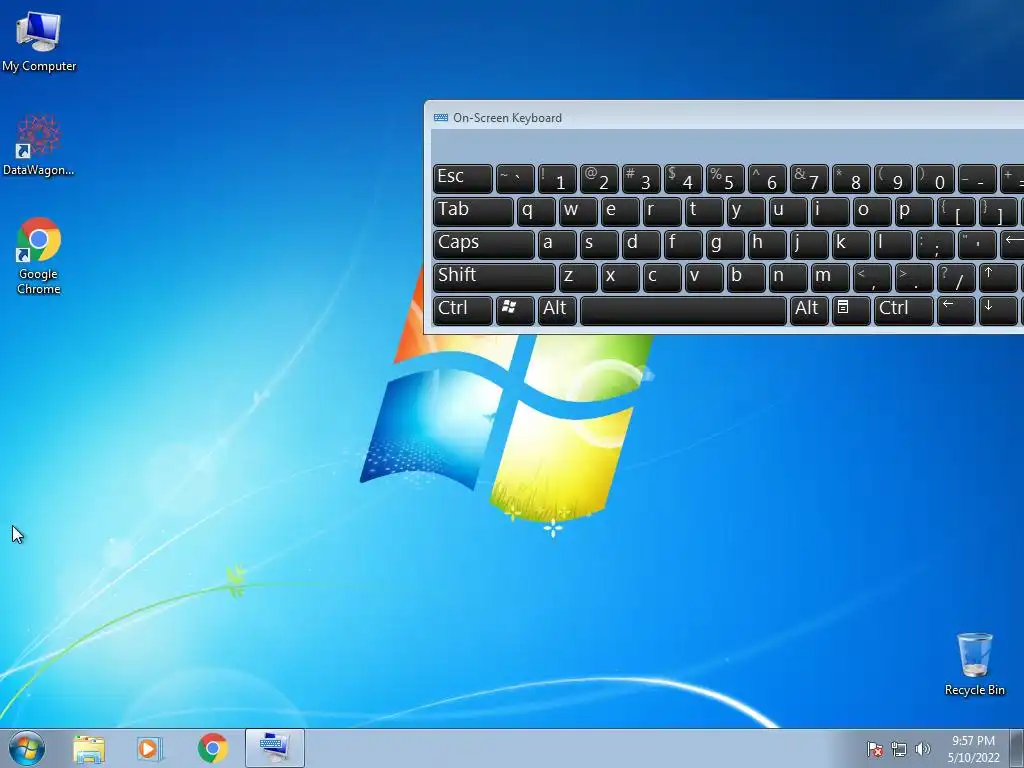Tap the p key

coord(914,212)
